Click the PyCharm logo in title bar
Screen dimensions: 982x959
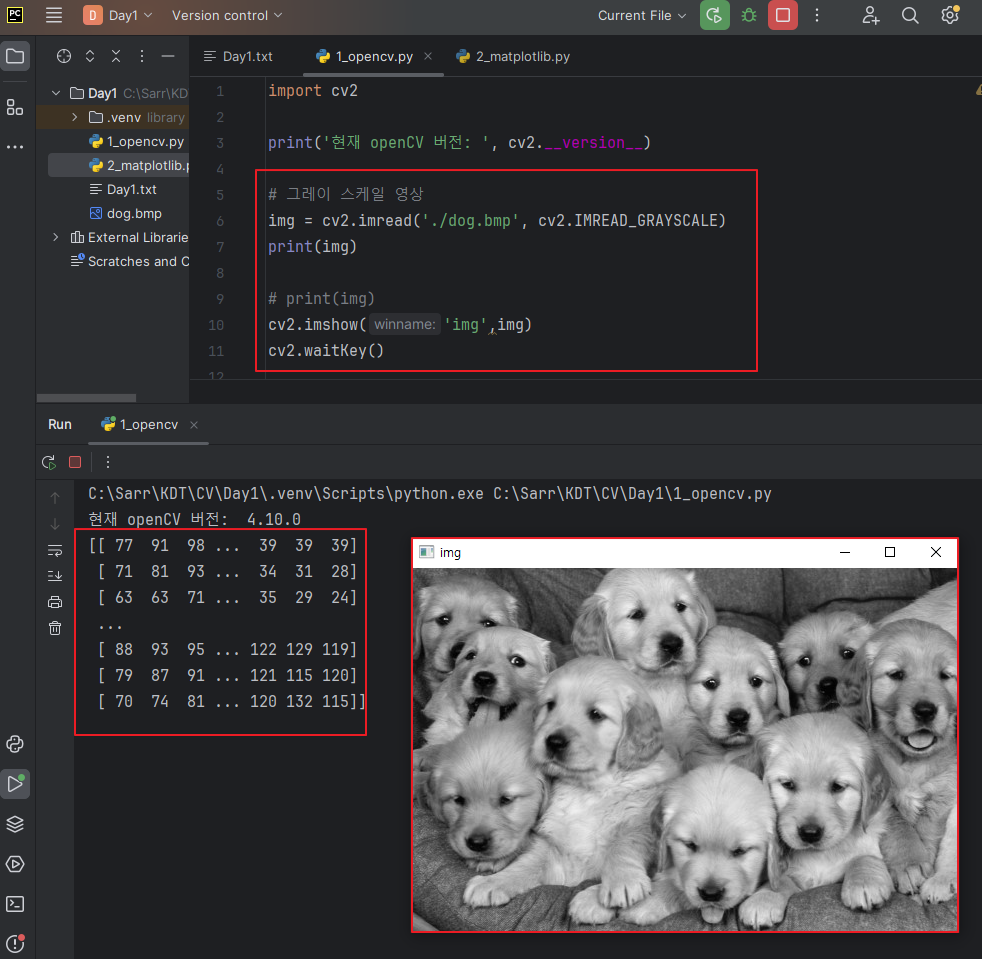[x=15, y=15]
